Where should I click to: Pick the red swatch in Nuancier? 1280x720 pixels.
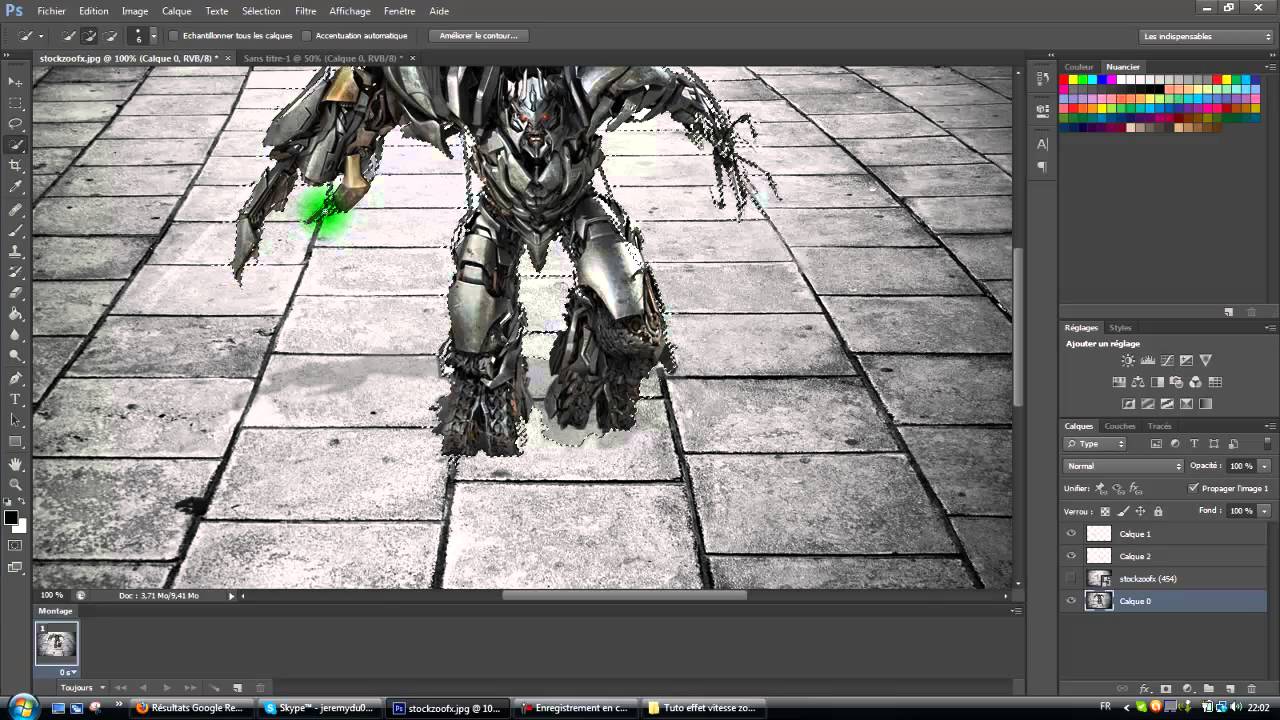1065,79
